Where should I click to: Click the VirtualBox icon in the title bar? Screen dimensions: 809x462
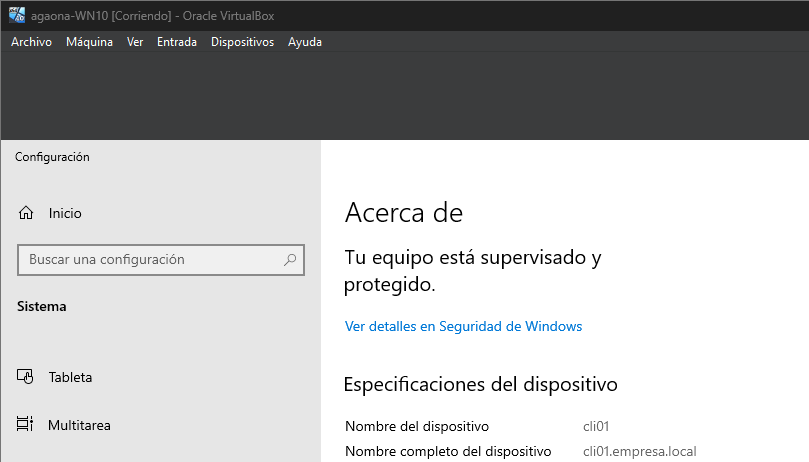[17, 14]
